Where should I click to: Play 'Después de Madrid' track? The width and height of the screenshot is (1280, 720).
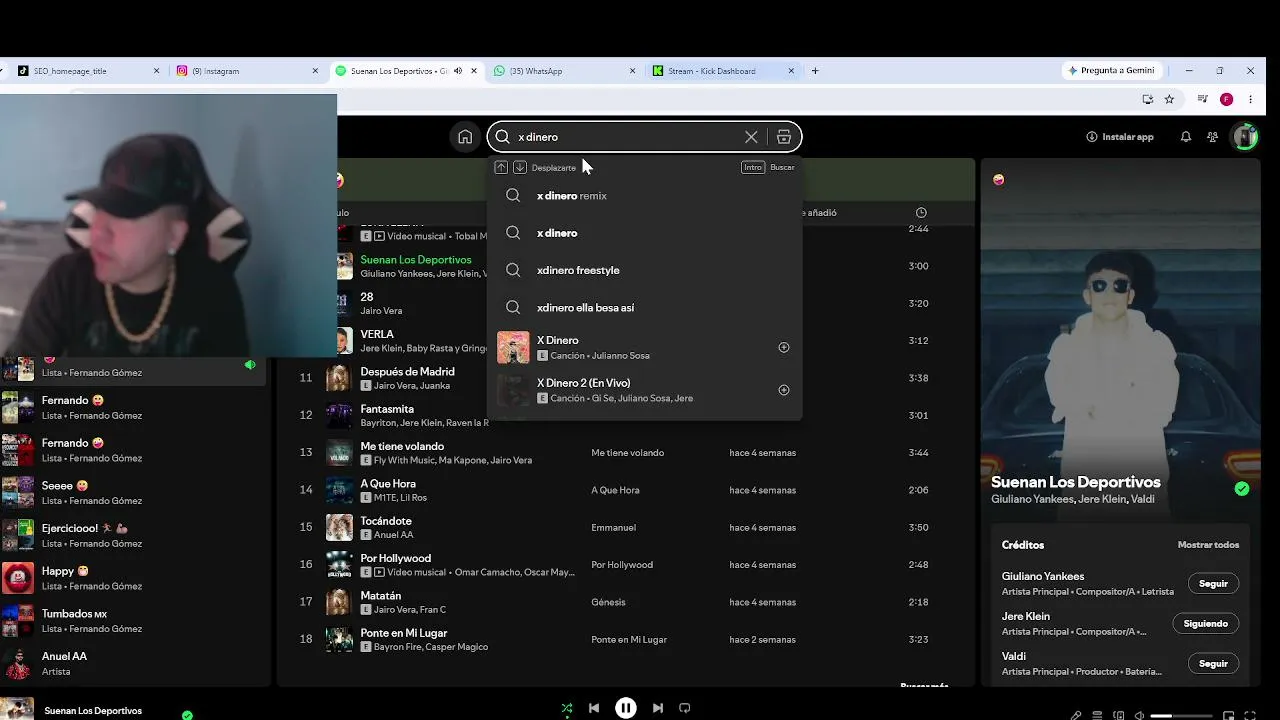click(x=407, y=371)
